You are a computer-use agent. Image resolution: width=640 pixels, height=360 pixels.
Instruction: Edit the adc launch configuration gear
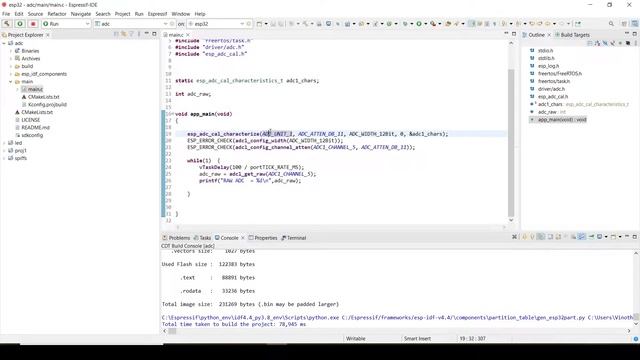[172, 24]
